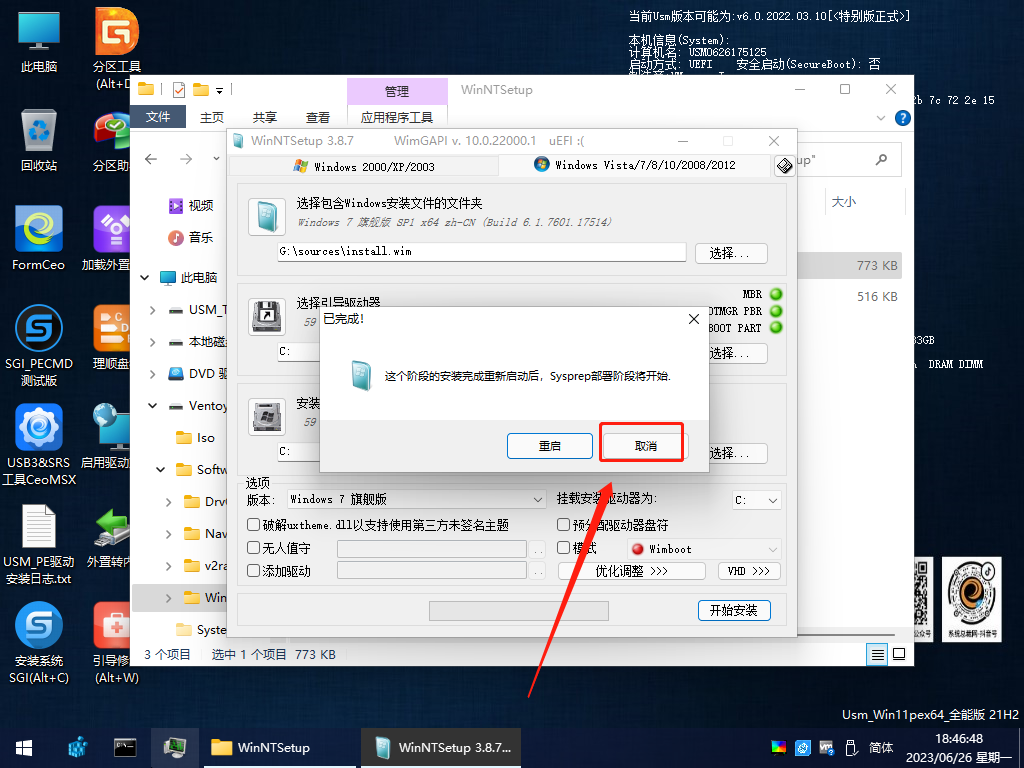This screenshot has width=1024, height=768.
Task: Enable the 添加驱动 checkbox
Action: (x=253, y=570)
